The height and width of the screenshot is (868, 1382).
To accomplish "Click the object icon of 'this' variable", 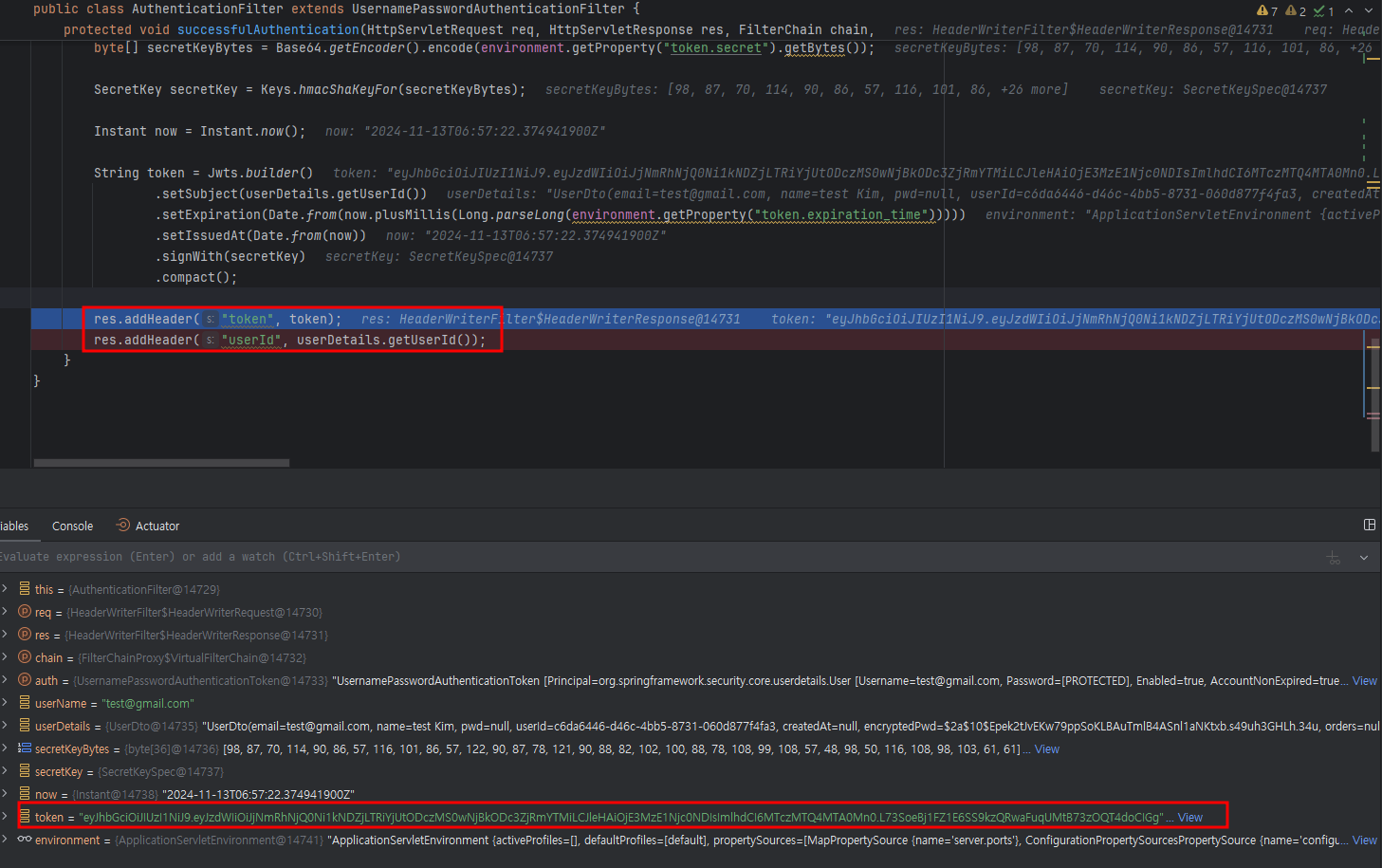I will coord(25,589).
